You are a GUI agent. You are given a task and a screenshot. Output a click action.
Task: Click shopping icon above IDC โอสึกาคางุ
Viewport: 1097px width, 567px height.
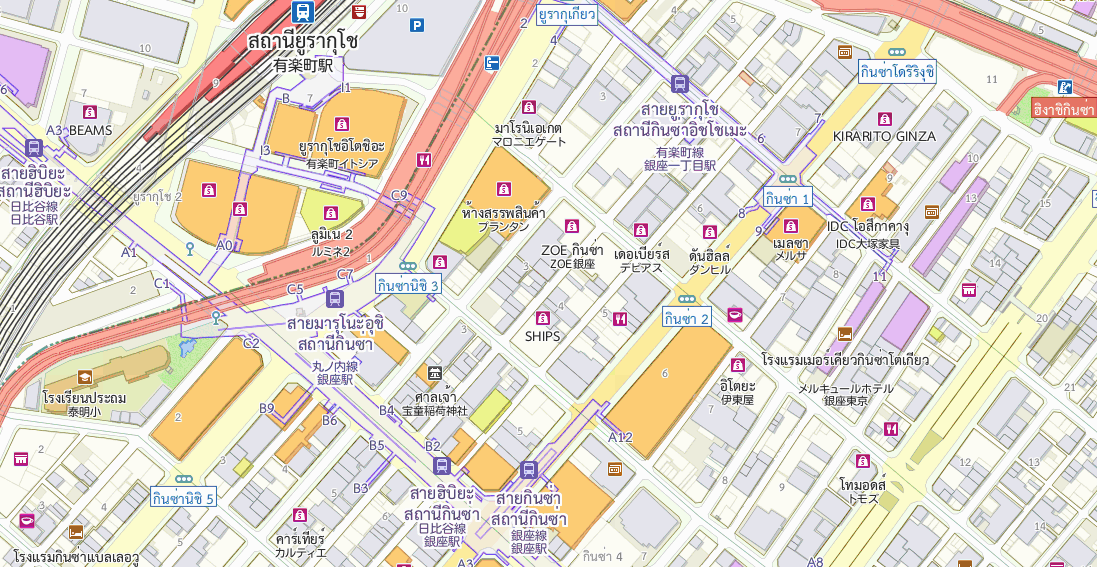pos(868,204)
